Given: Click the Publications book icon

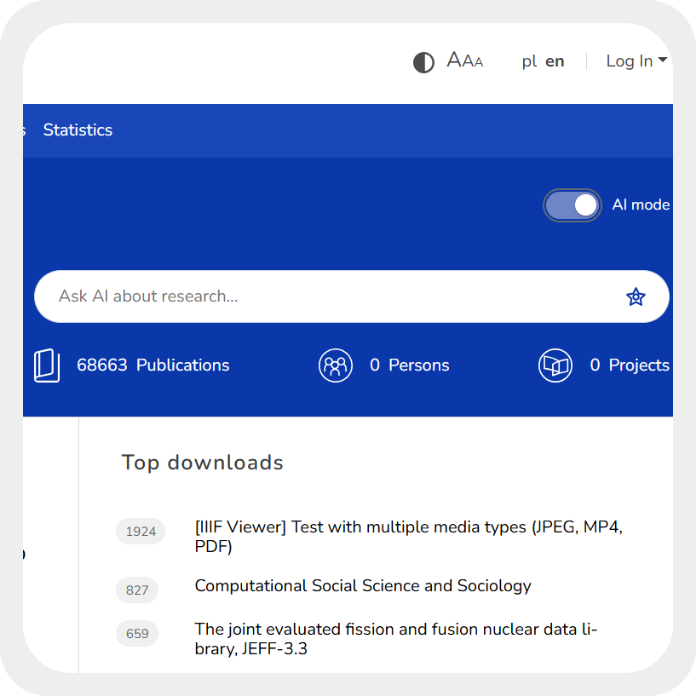Looking at the screenshot, I should [47, 366].
